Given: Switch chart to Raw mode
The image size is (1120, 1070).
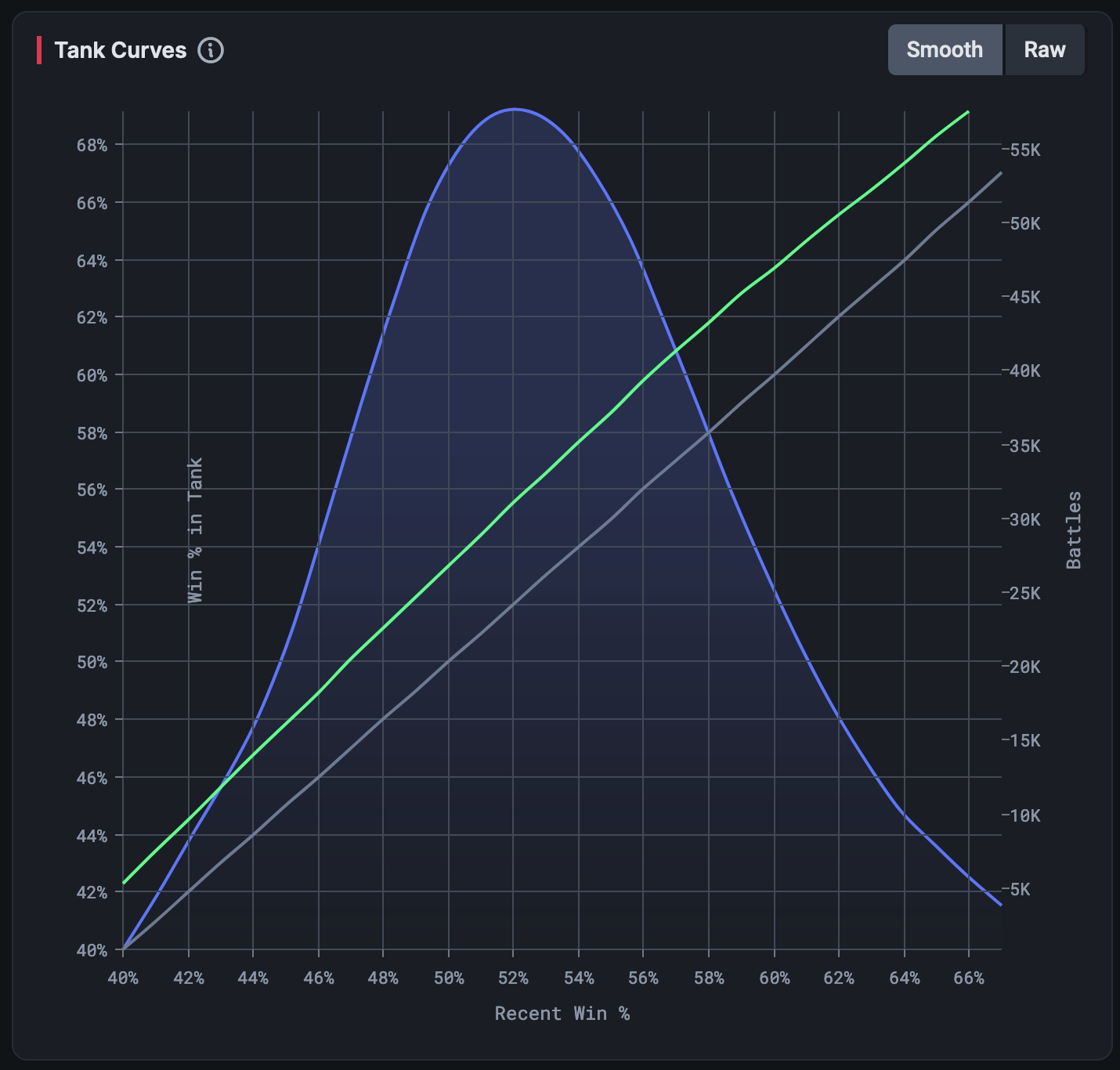Looking at the screenshot, I should pos(1045,50).
